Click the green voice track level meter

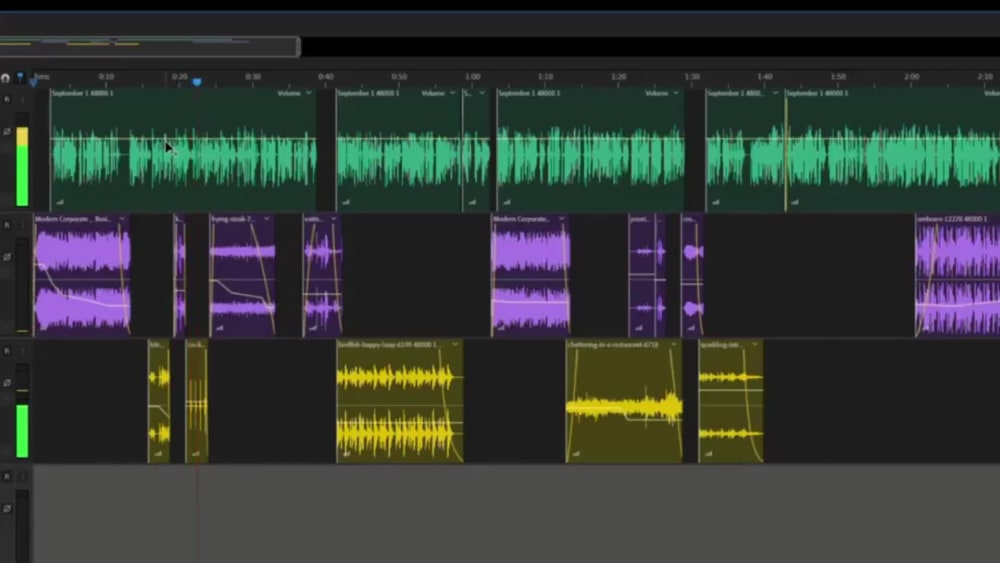coord(22,160)
